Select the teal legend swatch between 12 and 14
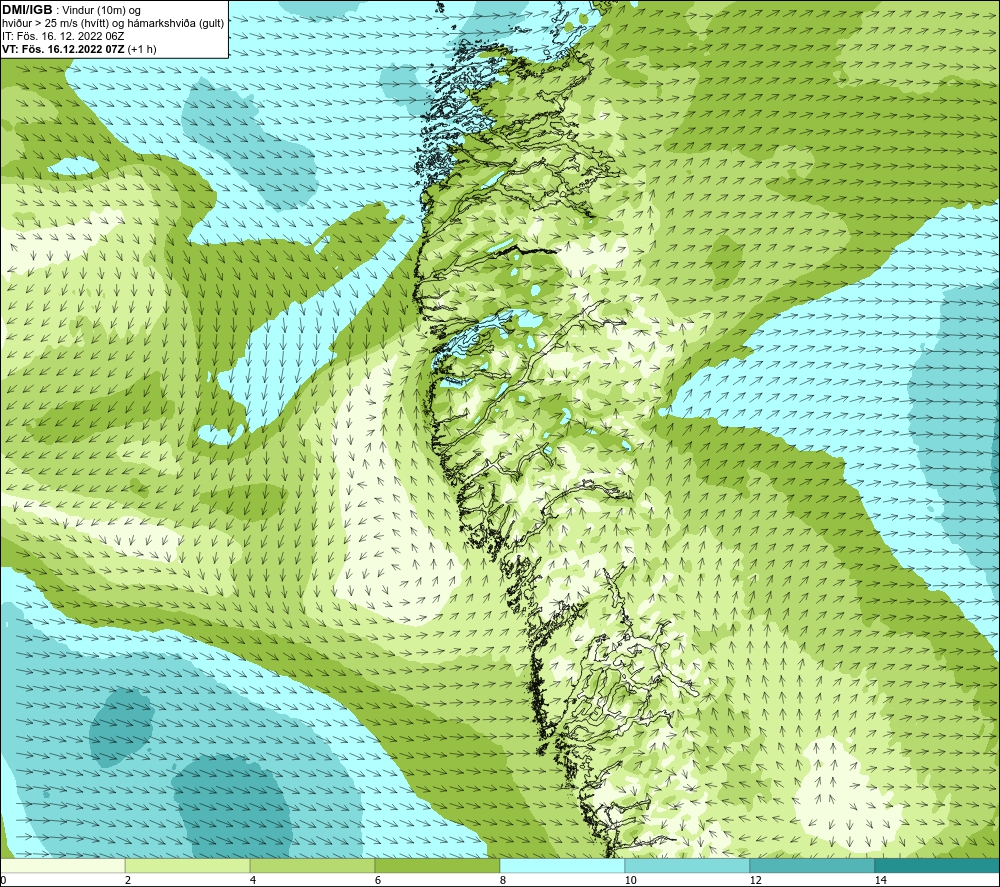The image size is (1000, 887). (x=812, y=865)
